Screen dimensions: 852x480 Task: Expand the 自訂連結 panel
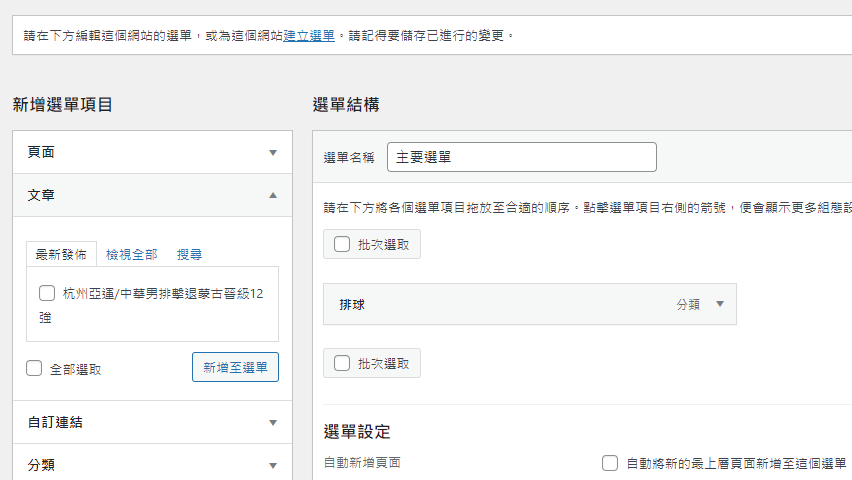pos(152,422)
